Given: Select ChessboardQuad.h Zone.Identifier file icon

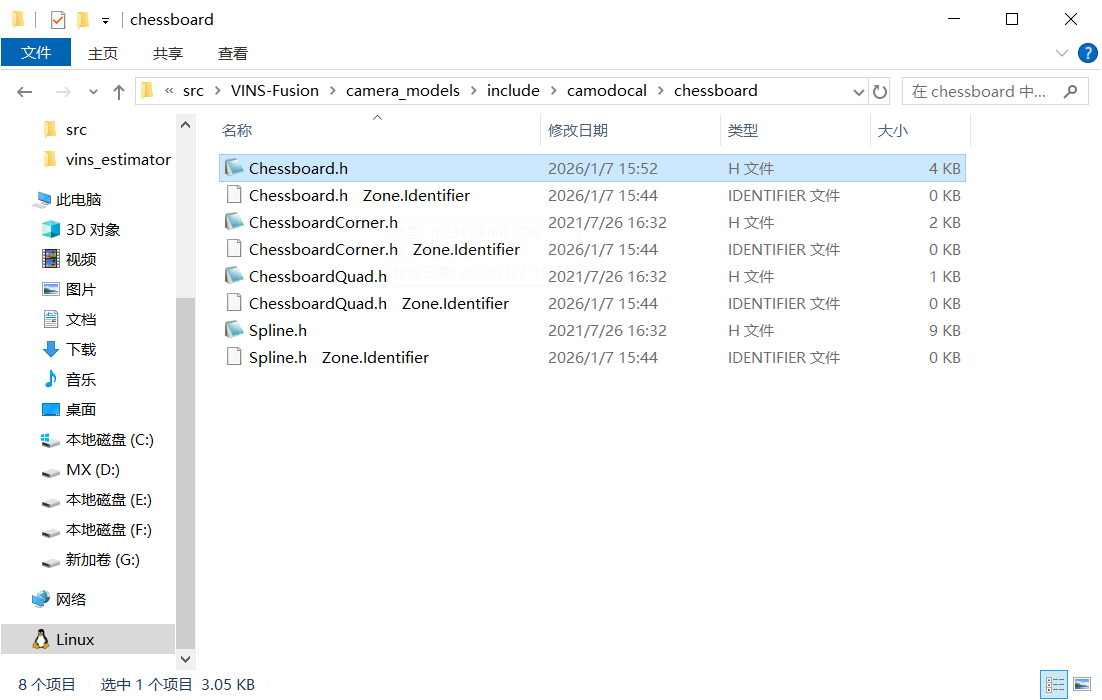Looking at the screenshot, I should pos(234,303).
